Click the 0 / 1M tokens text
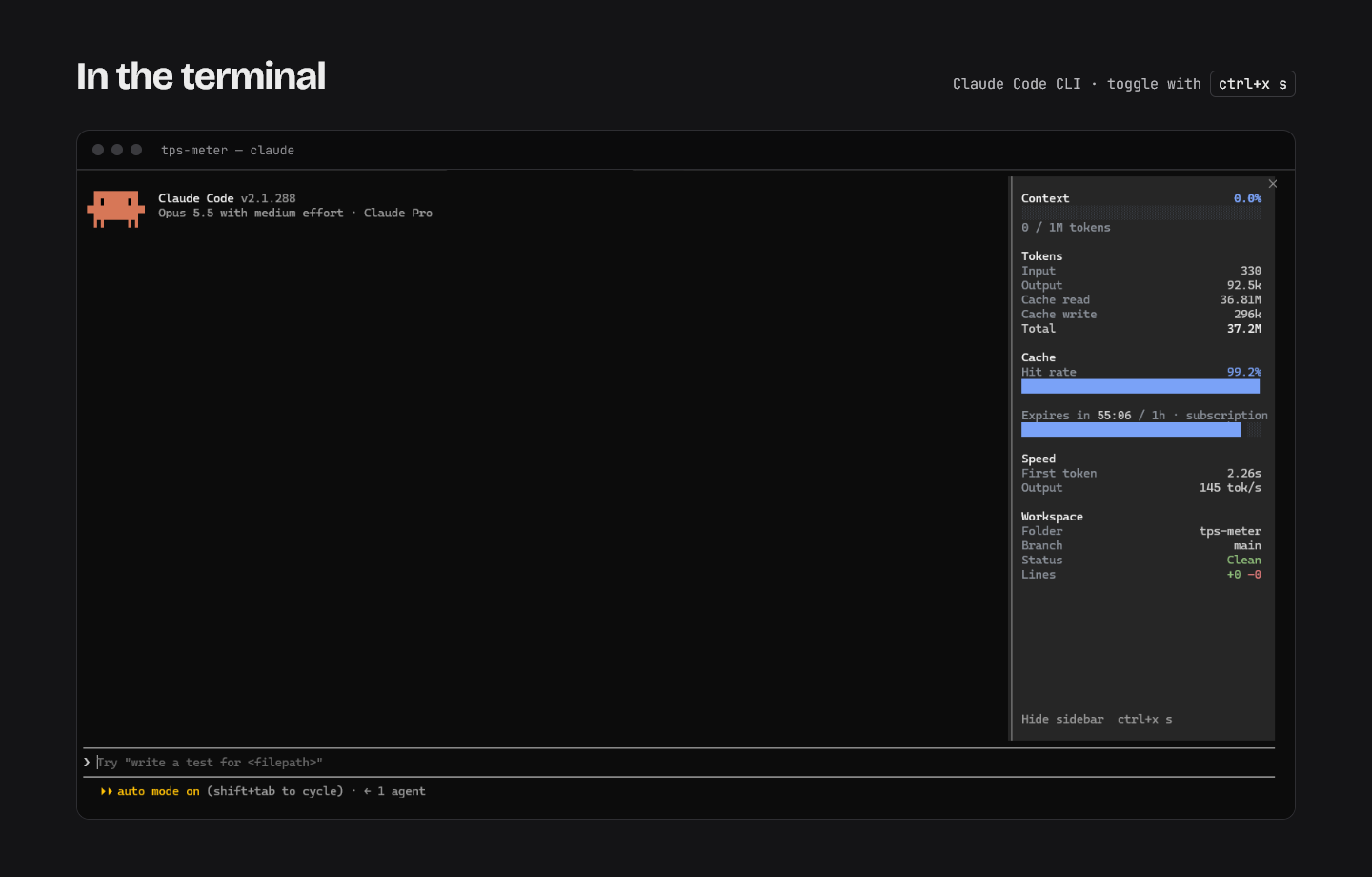1372x877 pixels. point(1066,227)
